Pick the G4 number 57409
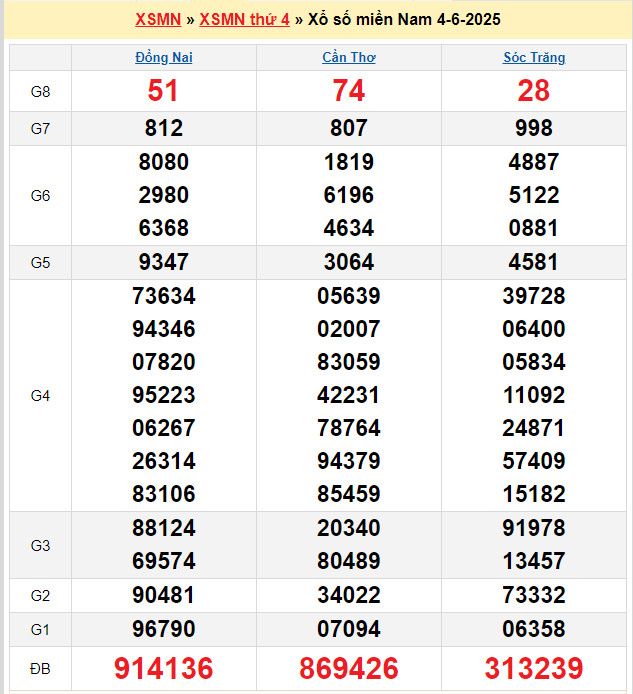Viewport: 633px width, 694px height. click(x=534, y=461)
